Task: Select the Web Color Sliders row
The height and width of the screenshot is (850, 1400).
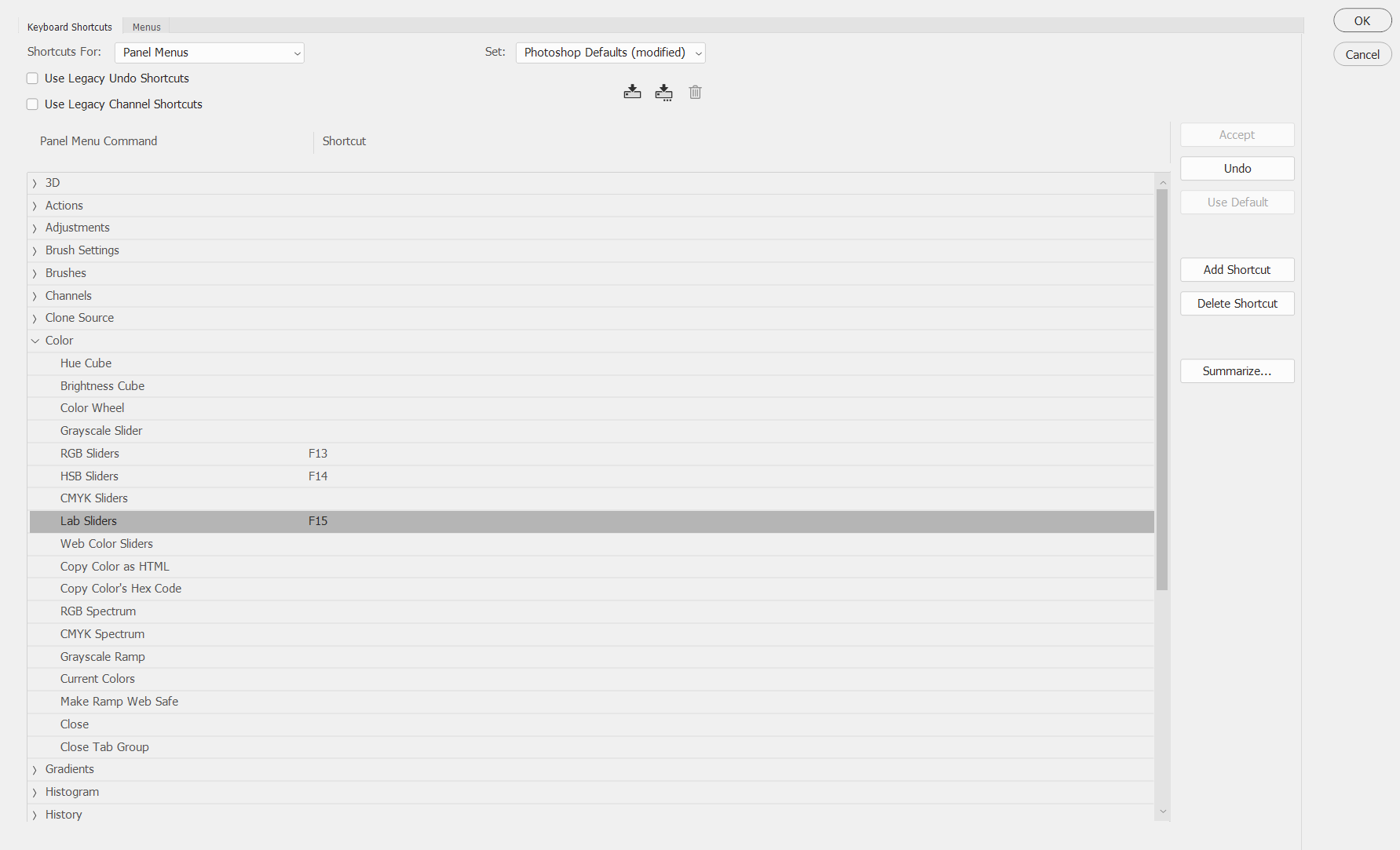Action: coord(591,544)
